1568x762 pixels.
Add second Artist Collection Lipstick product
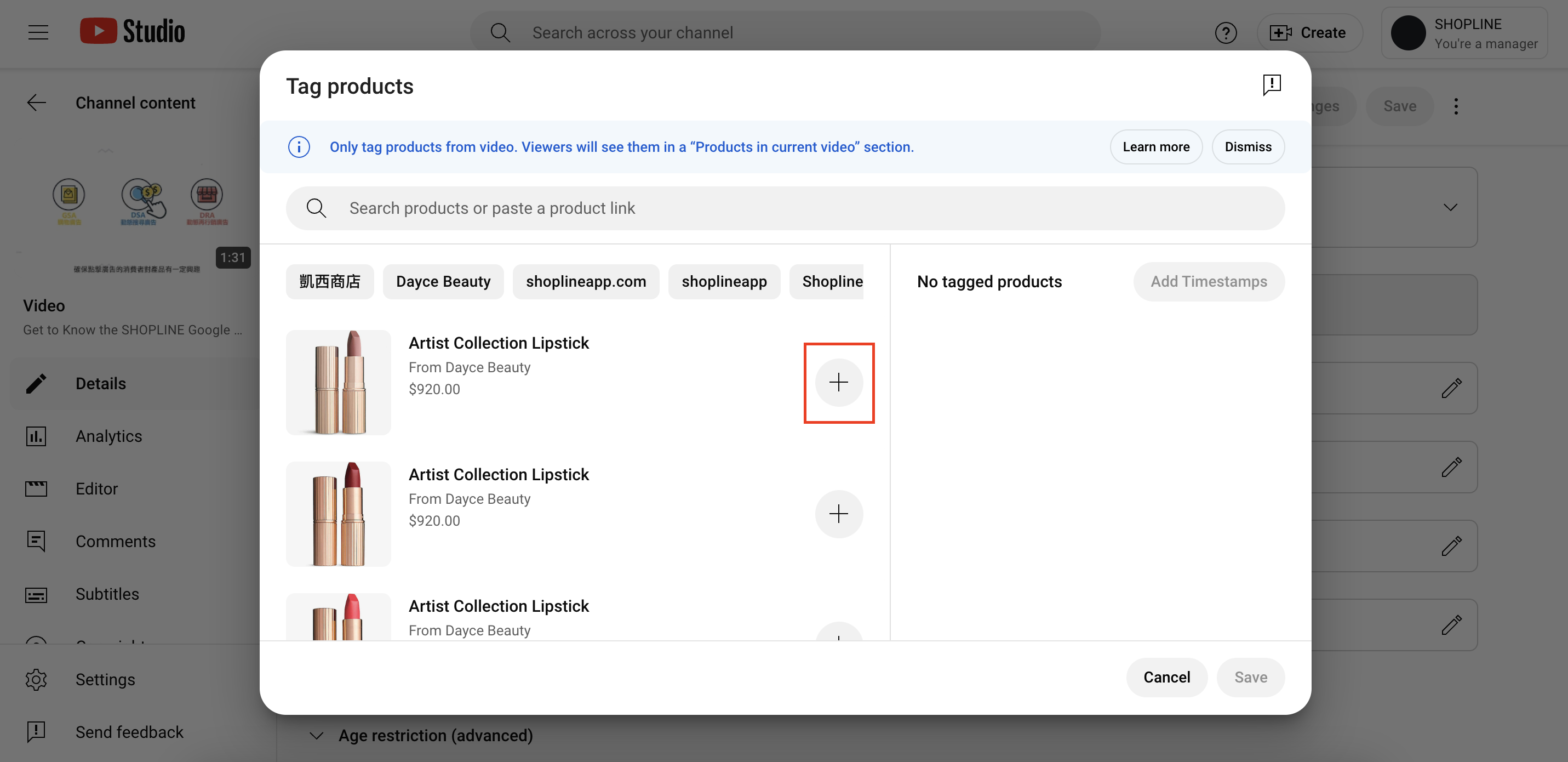tap(838, 514)
